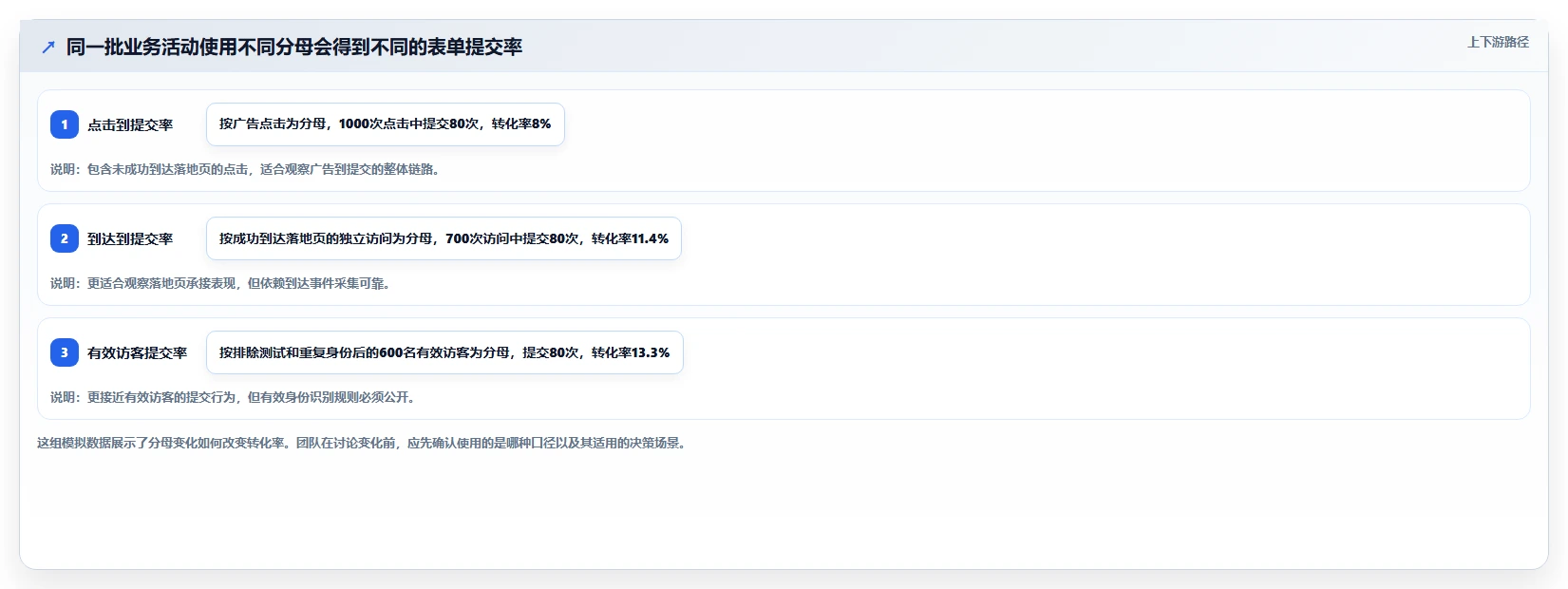This screenshot has height=589, width=1568.
Task: Click the note 更适合观察落地页承接表现
Action: pyautogui.click(x=220, y=283)
